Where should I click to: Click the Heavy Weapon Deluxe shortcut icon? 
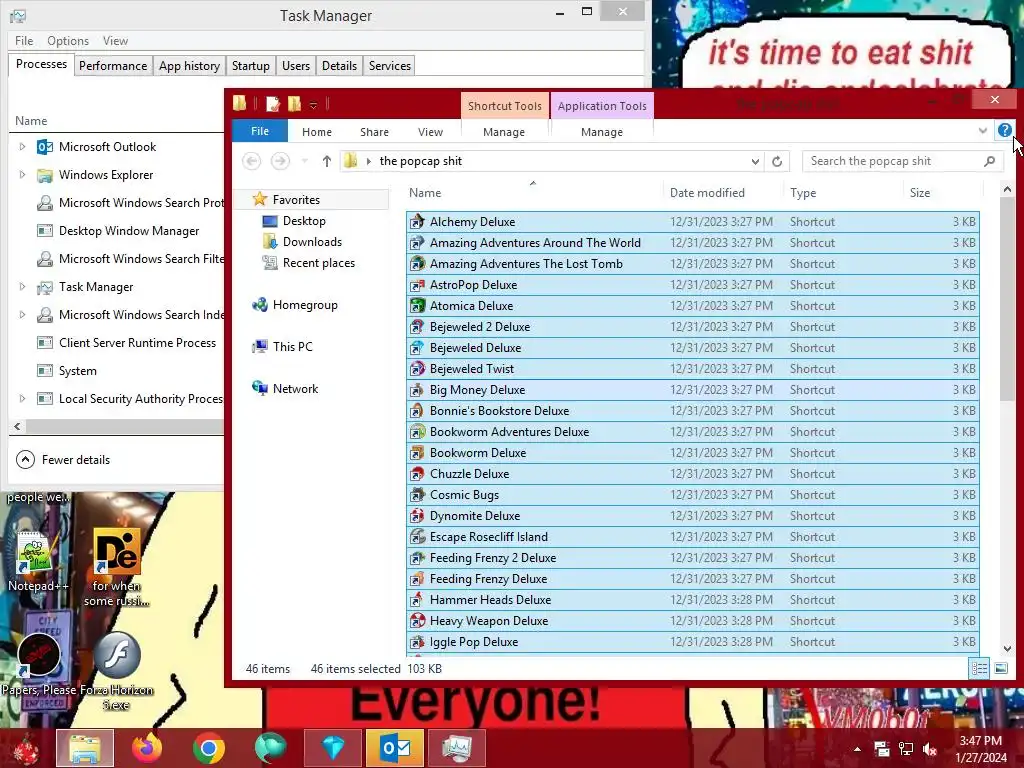[417, 621]
